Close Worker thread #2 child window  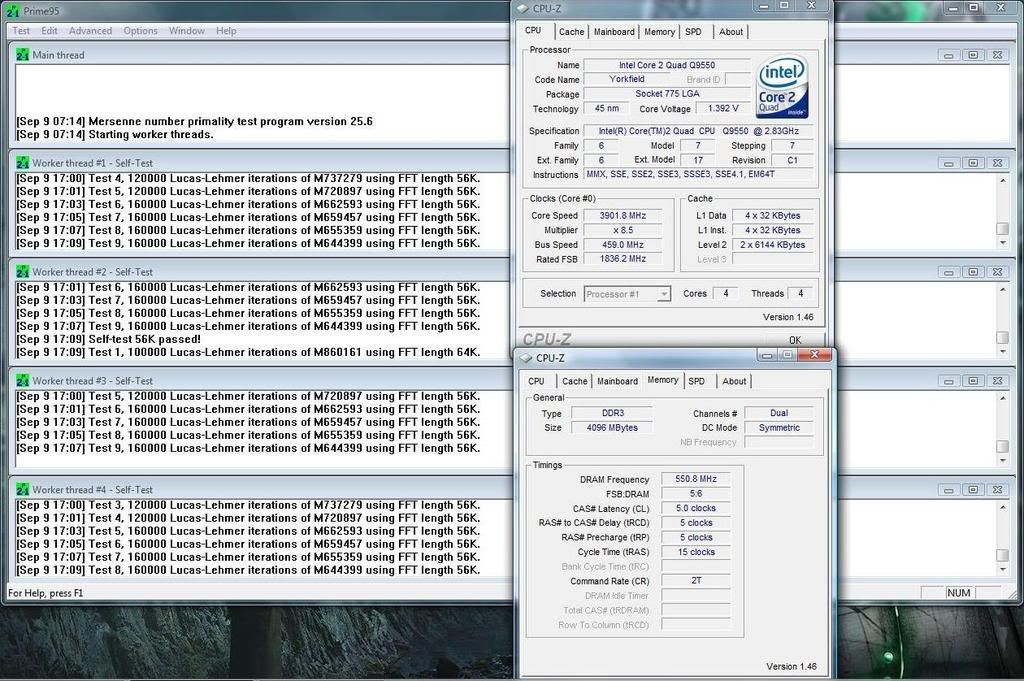click(x=997, y=272)
